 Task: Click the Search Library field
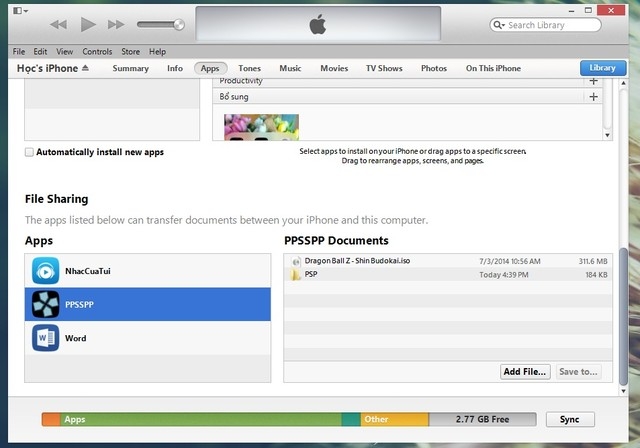(x=545, y=25)
